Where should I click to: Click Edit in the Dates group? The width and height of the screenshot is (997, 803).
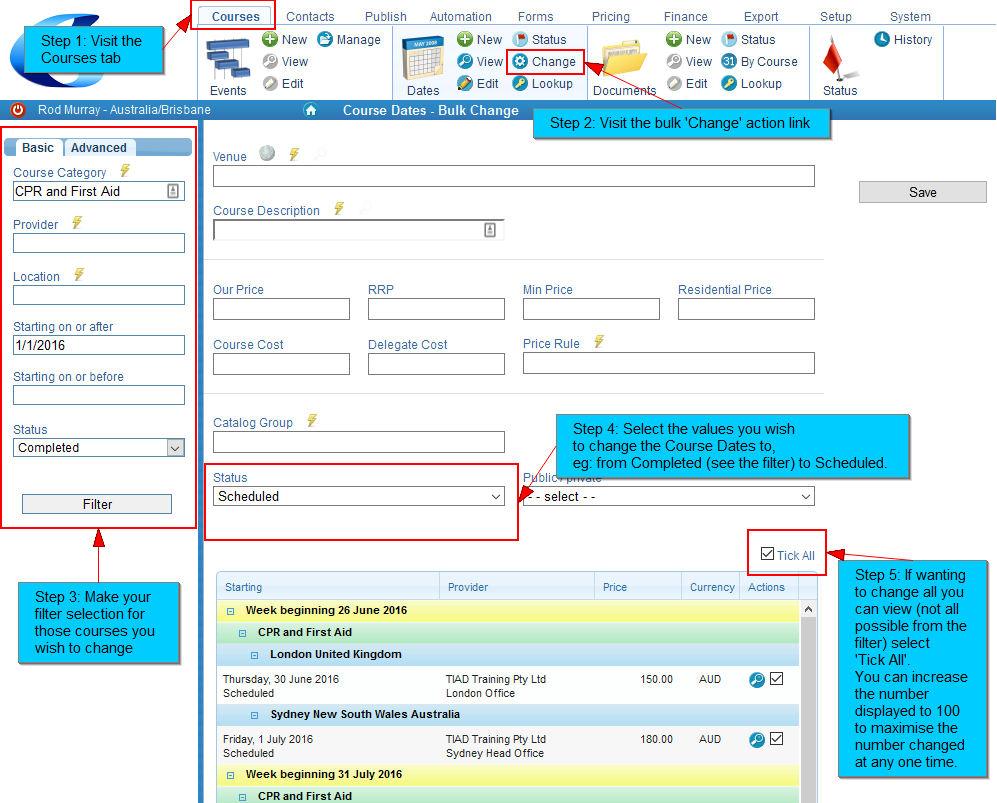[x=478, y=83]
